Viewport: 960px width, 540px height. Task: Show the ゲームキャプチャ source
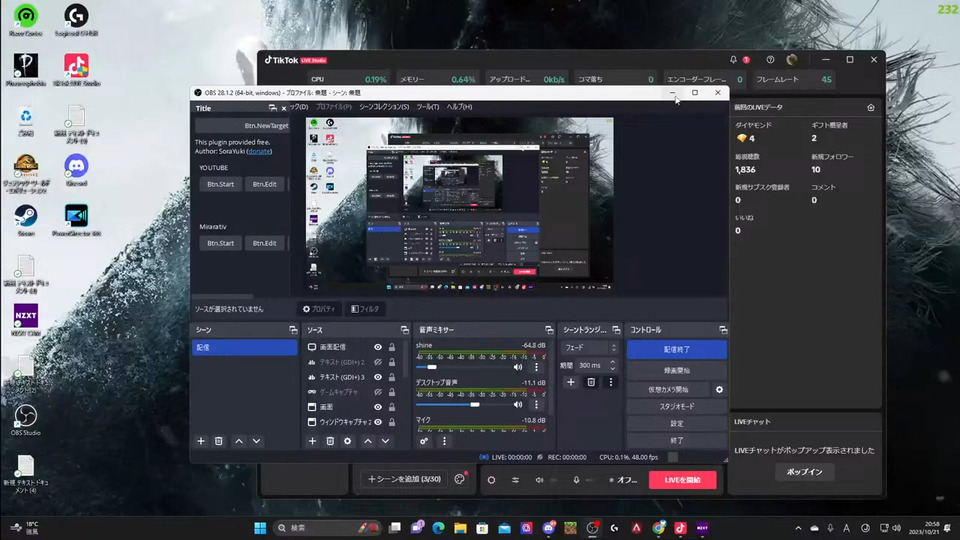378,392
